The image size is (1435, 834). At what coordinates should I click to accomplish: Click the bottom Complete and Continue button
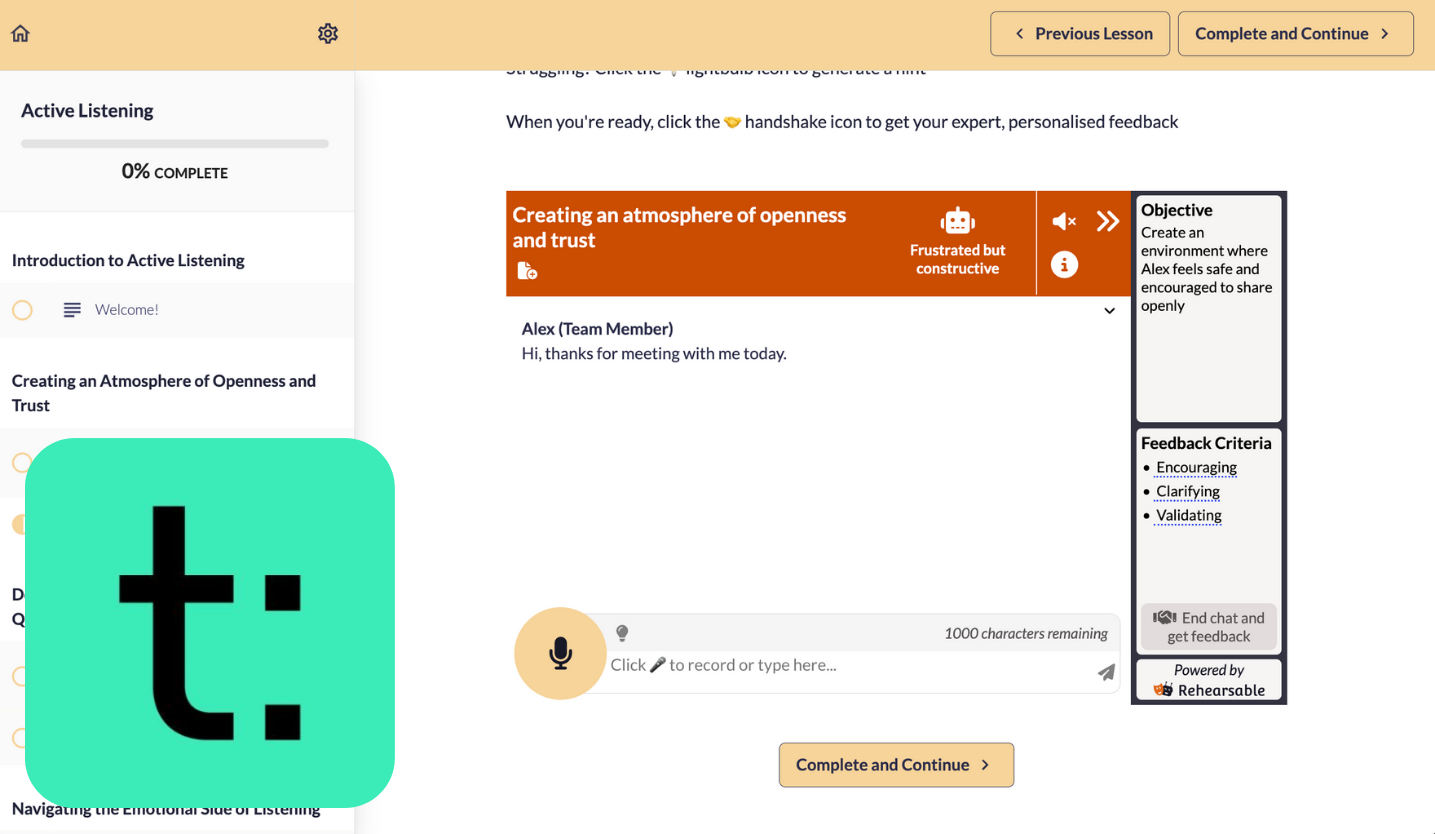[x=896, y=765]
